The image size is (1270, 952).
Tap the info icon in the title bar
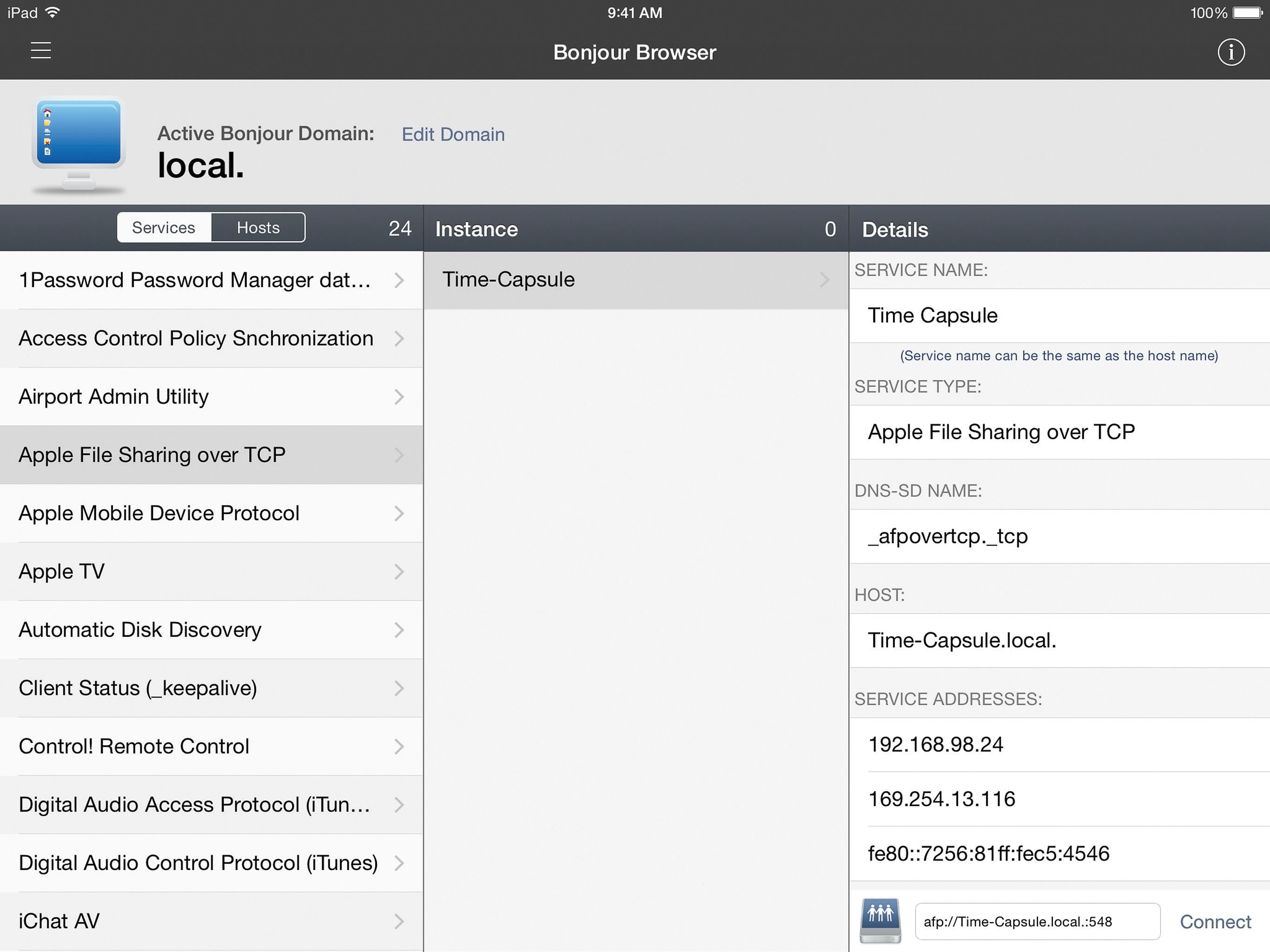pyautogui.click(x=1230, y=52)
